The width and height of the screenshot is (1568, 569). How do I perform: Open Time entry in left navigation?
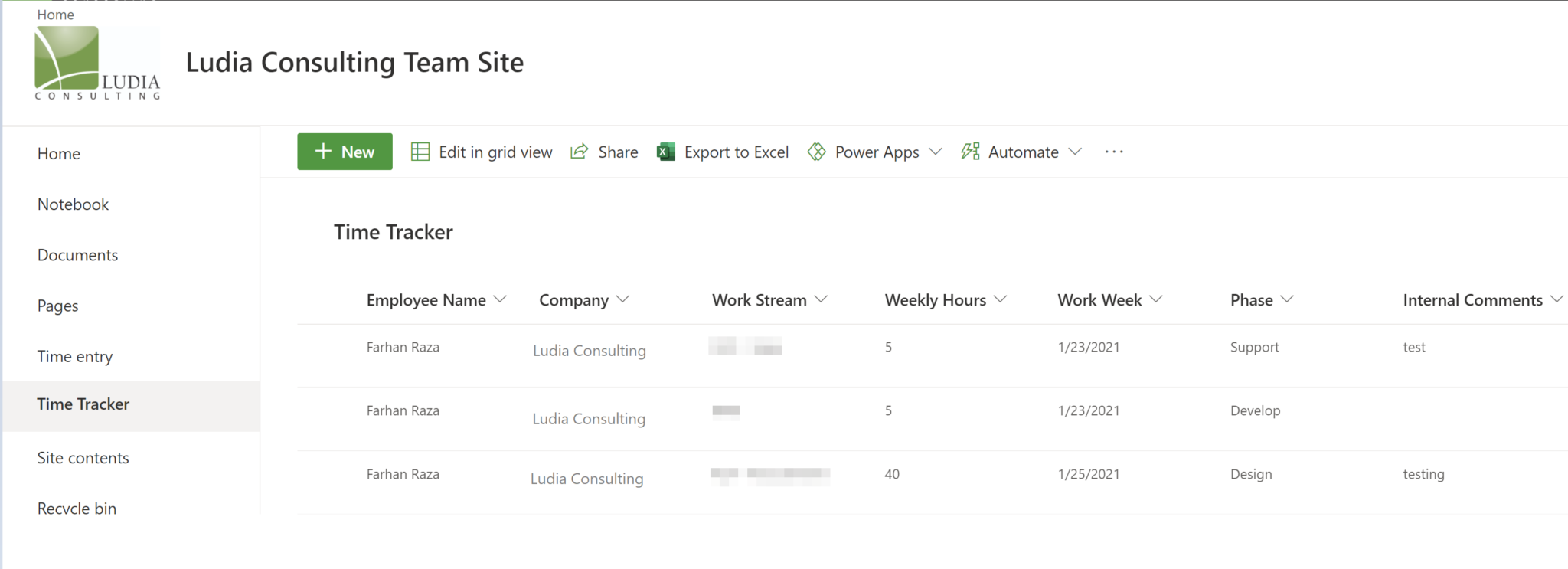75,356
